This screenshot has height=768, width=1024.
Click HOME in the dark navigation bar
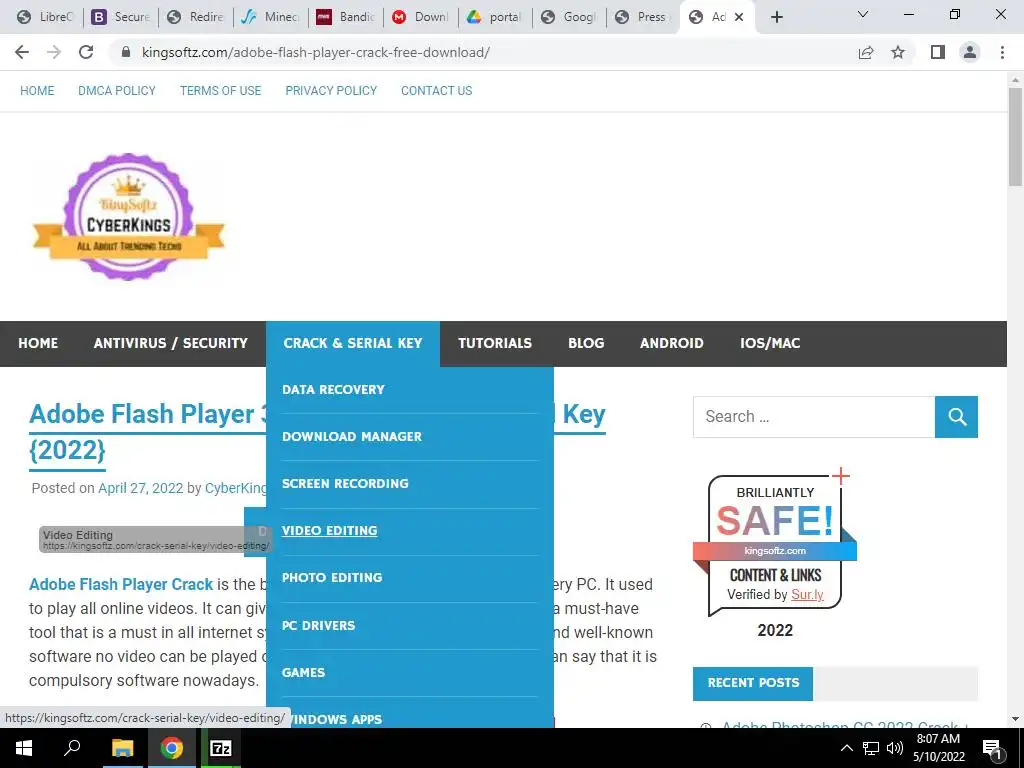coord(38,344)
